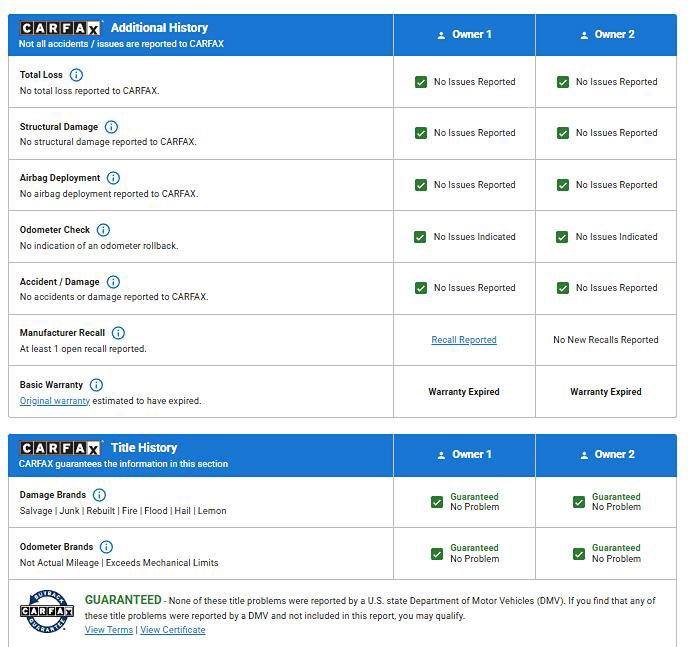The height and width of the screenshot is (647, 688).
Task: Open the View Certificate link
Action: click(x=173, y=630)
